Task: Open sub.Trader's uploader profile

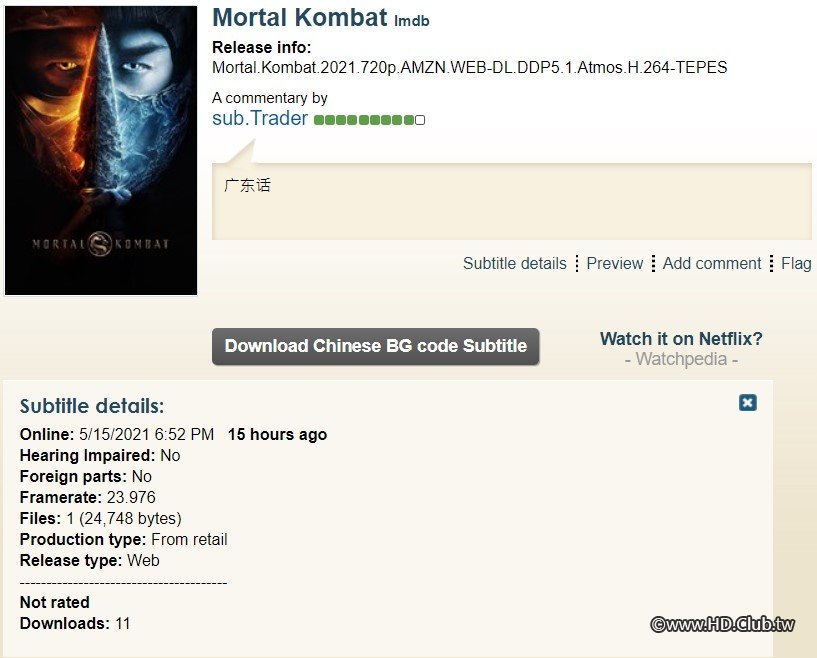Action: pyautogui.click(x=259, y=118)
